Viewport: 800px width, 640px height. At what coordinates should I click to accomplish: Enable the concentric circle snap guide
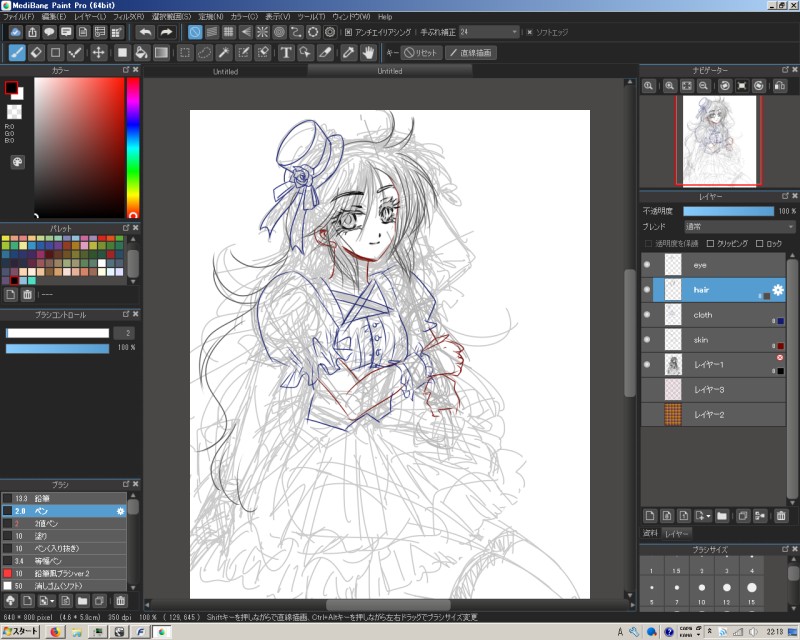[279, 32]
